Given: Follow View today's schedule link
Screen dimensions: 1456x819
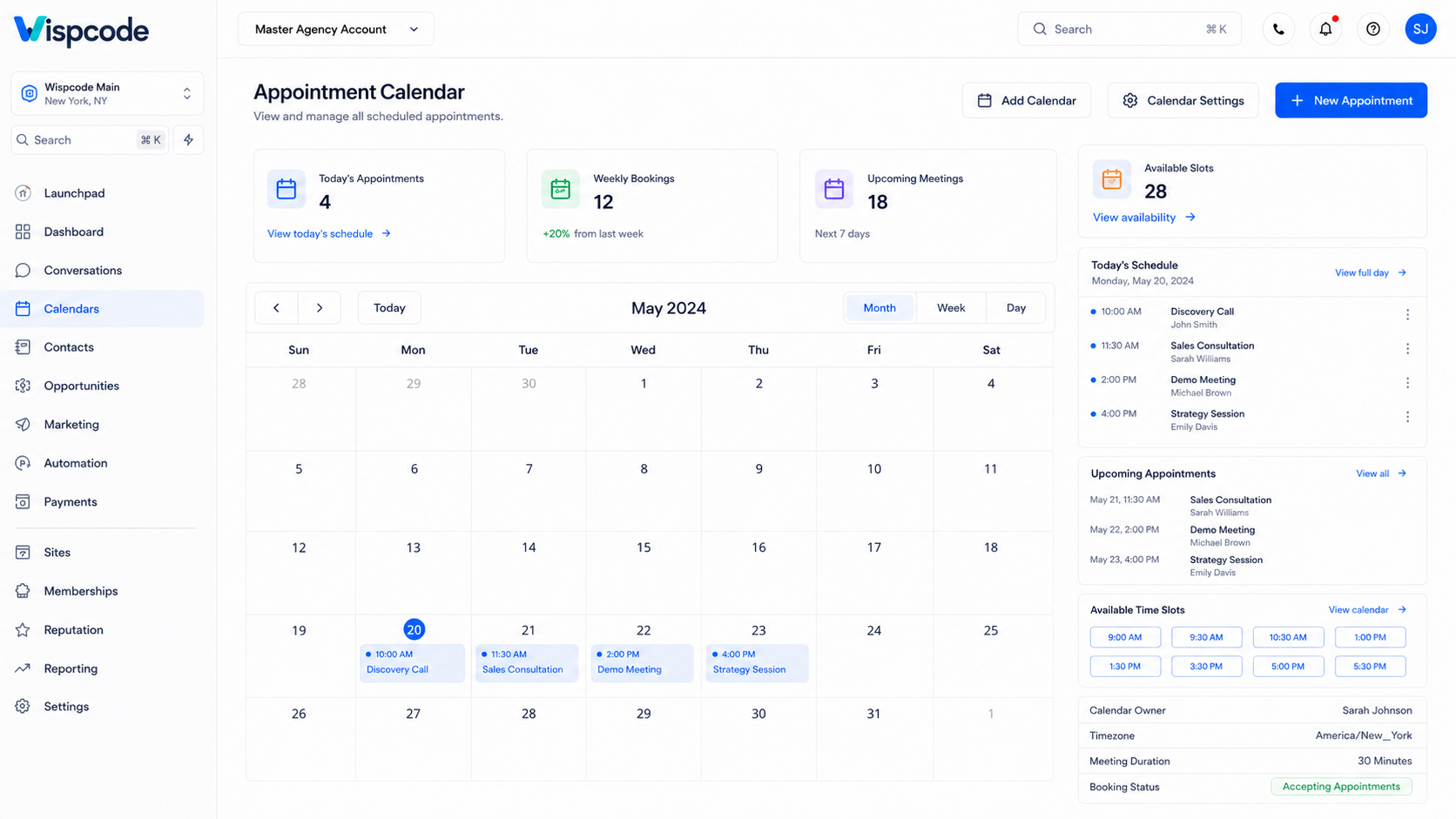Looking at the screenshot, I should coord(329,233).
